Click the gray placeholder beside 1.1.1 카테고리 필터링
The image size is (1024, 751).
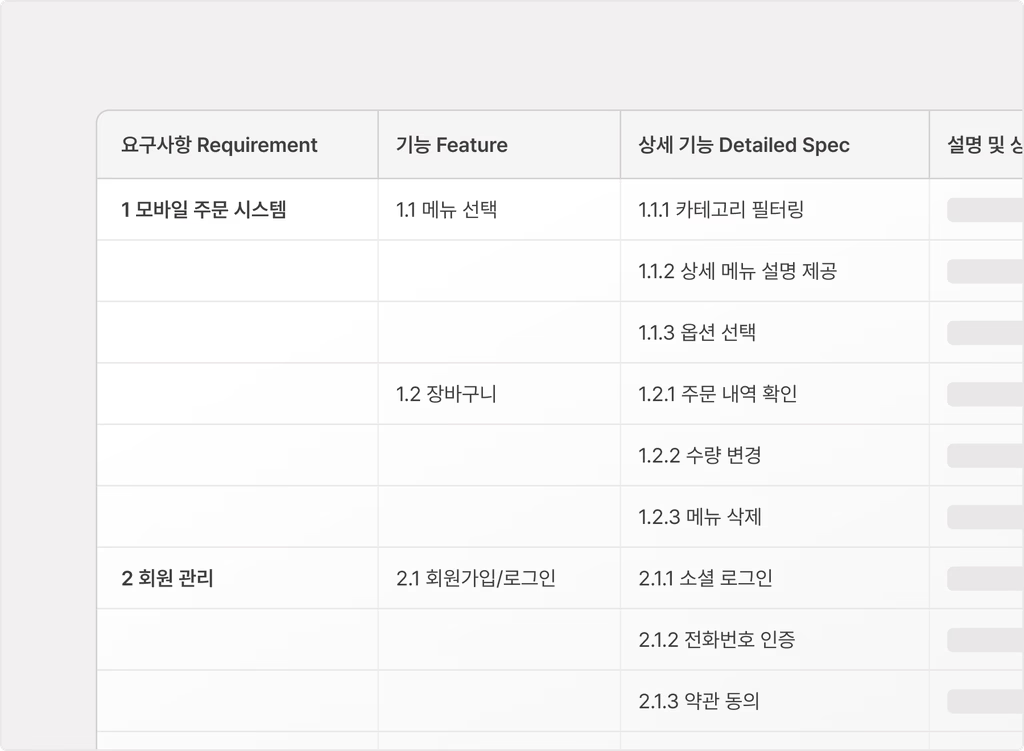tap(985, 210)
